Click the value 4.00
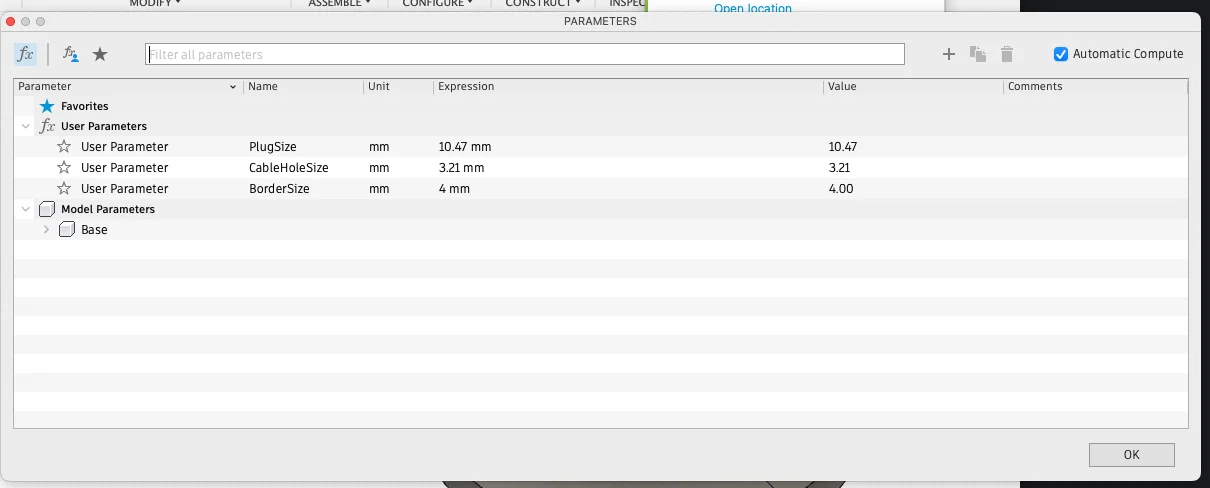The width and height of the screenshot is (1210, 488). click(841, 189)
